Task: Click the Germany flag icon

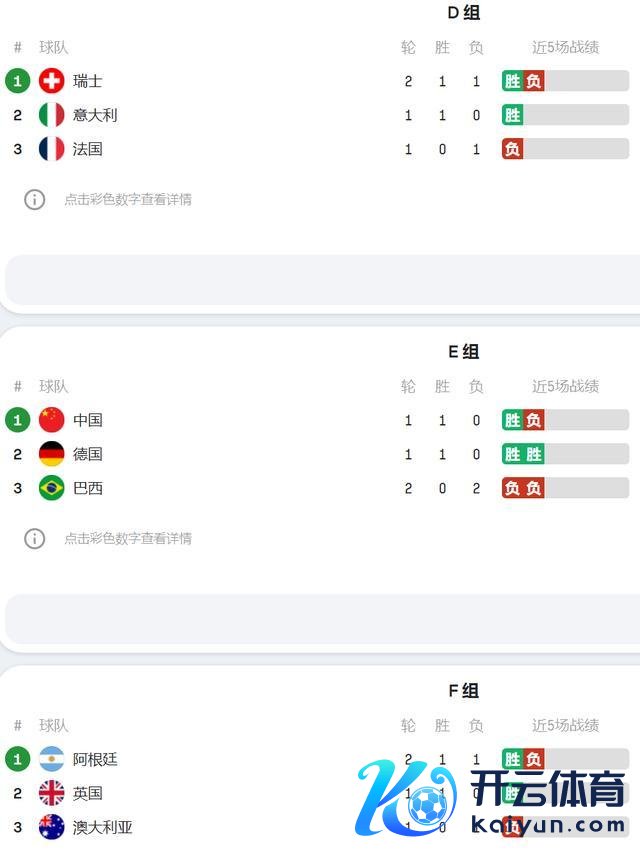Action: tap(51, 454)
